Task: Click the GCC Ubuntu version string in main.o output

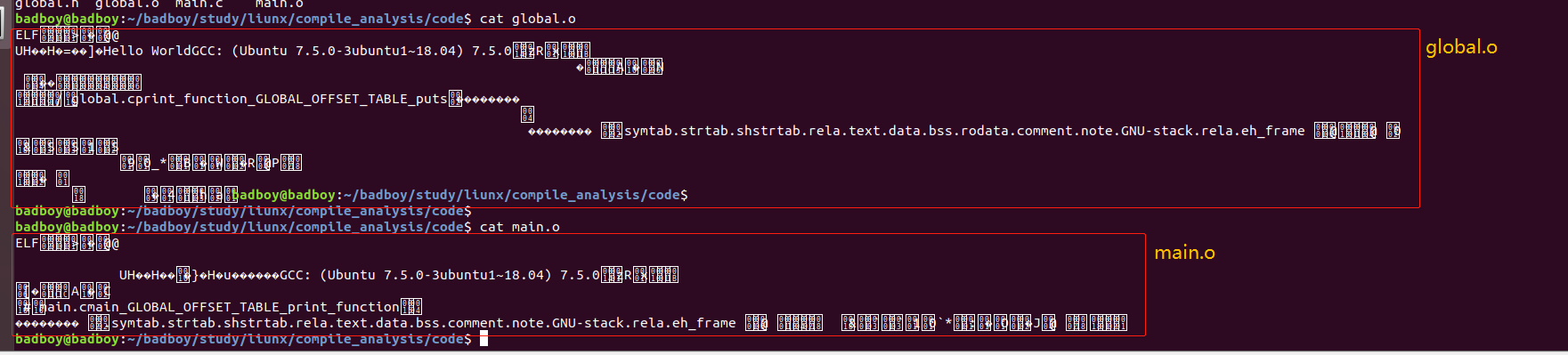Action: pyautogui.click(x=440, y=275)
